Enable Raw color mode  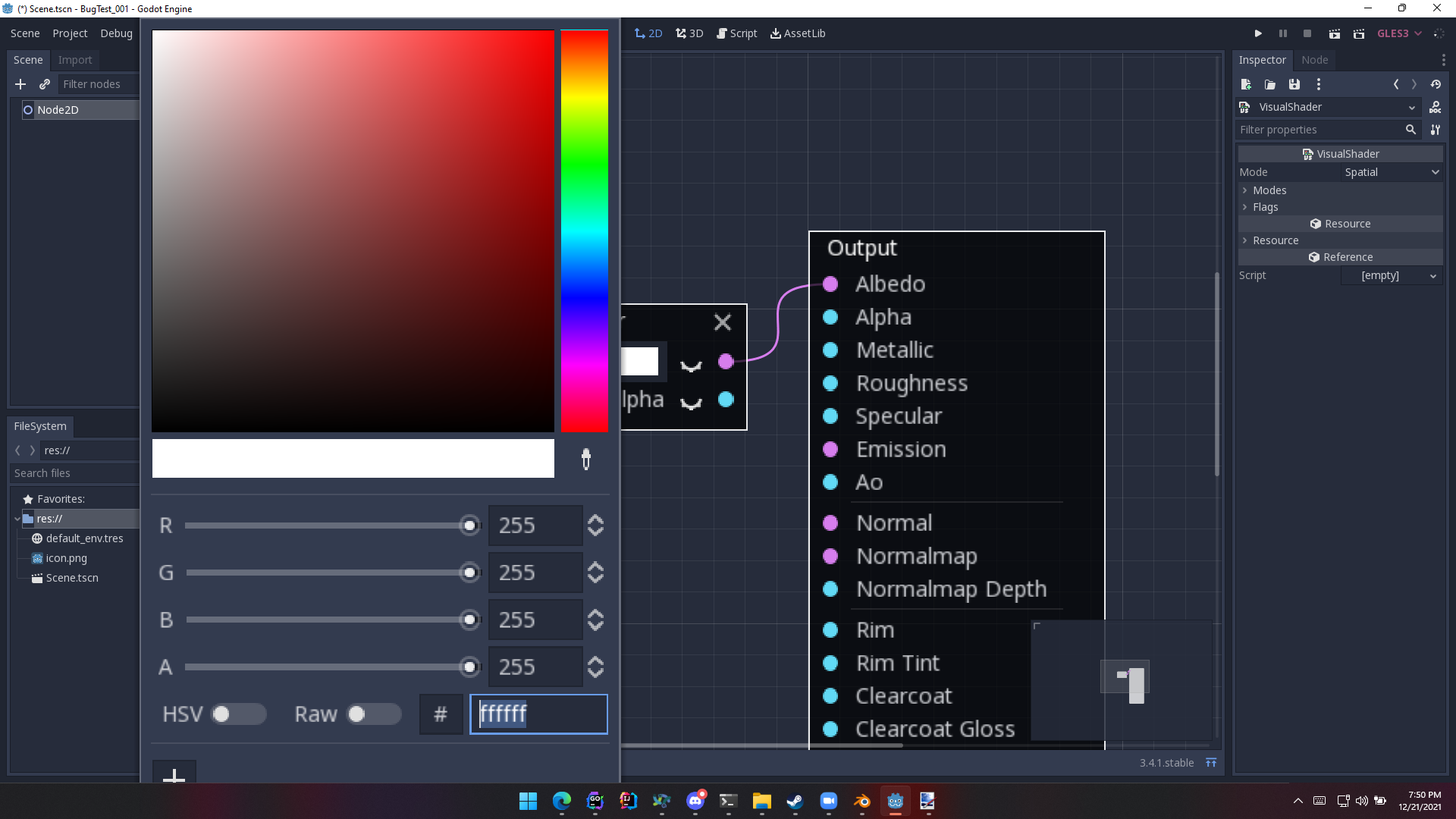click(372, 714)
